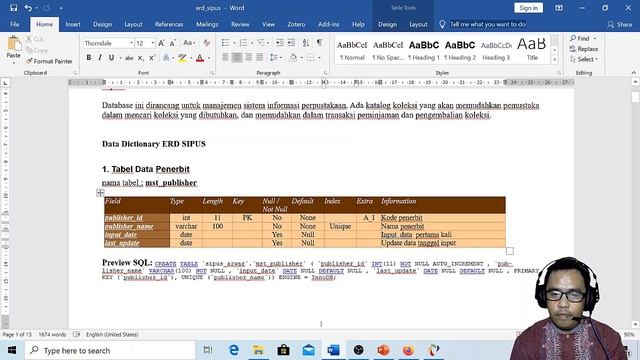
Task: Toggle italic formatting
Action: point(100,58)
